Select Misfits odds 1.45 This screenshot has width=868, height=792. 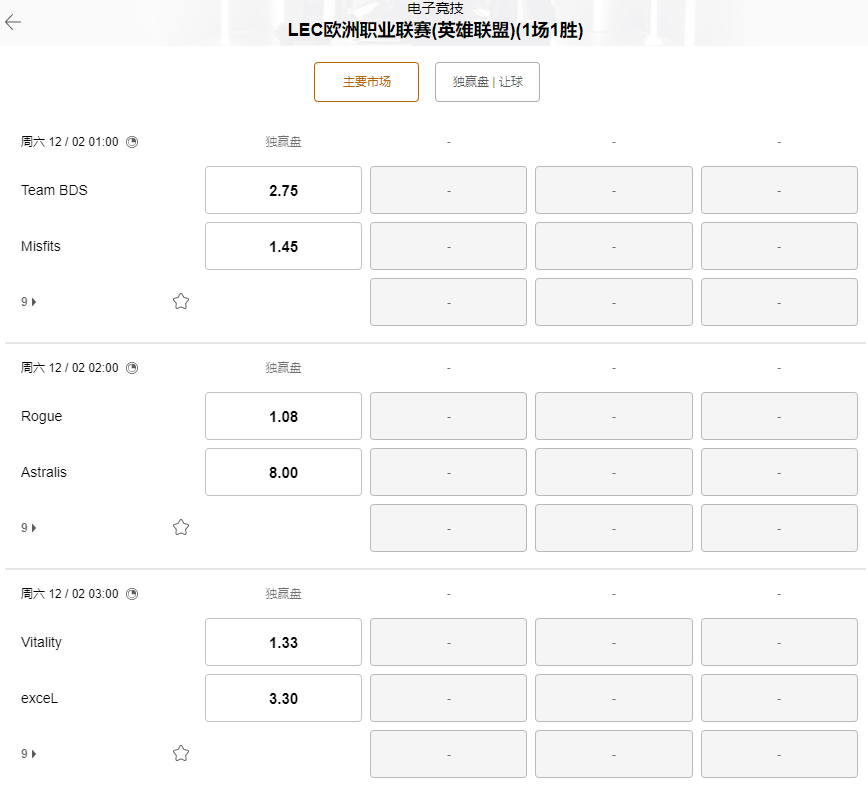click(x=283, y=246)
